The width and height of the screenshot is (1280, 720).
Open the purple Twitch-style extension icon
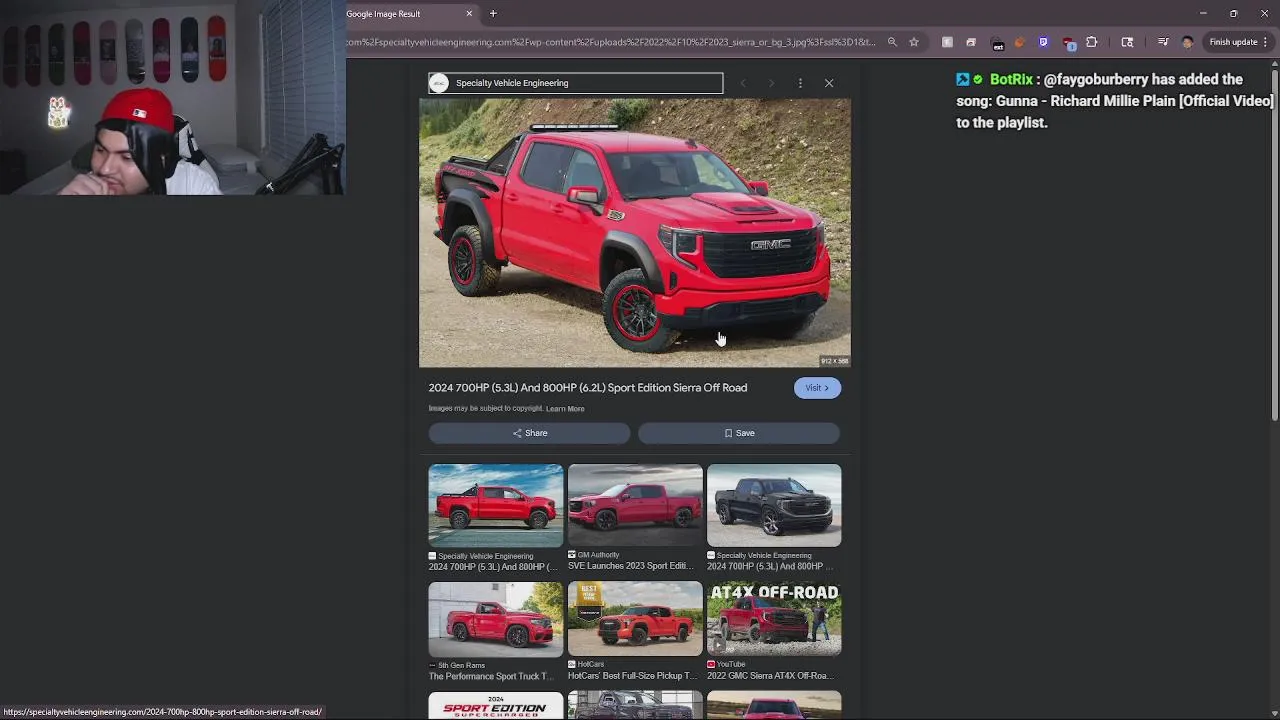click(x=1043, y=42)
